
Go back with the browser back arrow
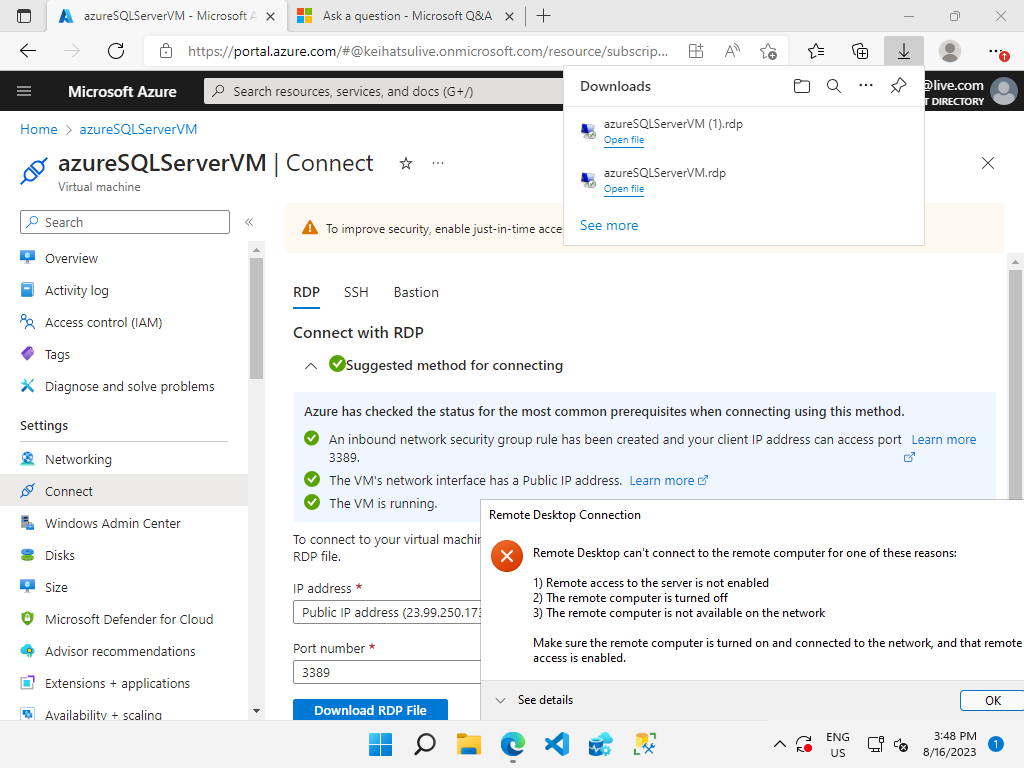[x=27, y=51]
